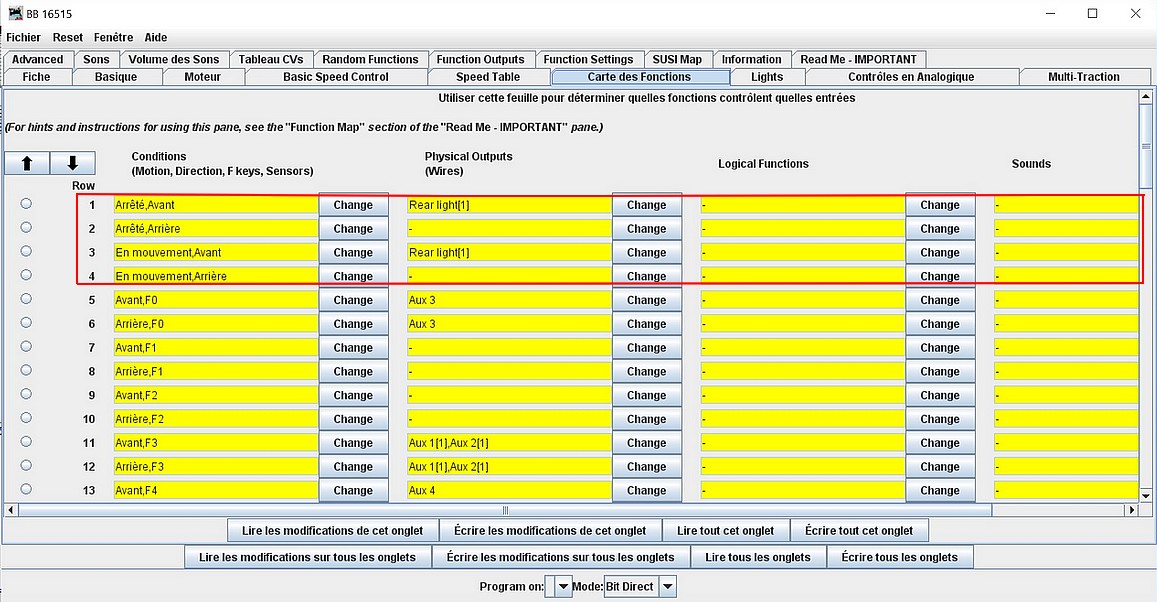Click the Arrière,F0 condition field
Image resolution: width=1157 pixels, height=602 pixels.
pos(216,324)
